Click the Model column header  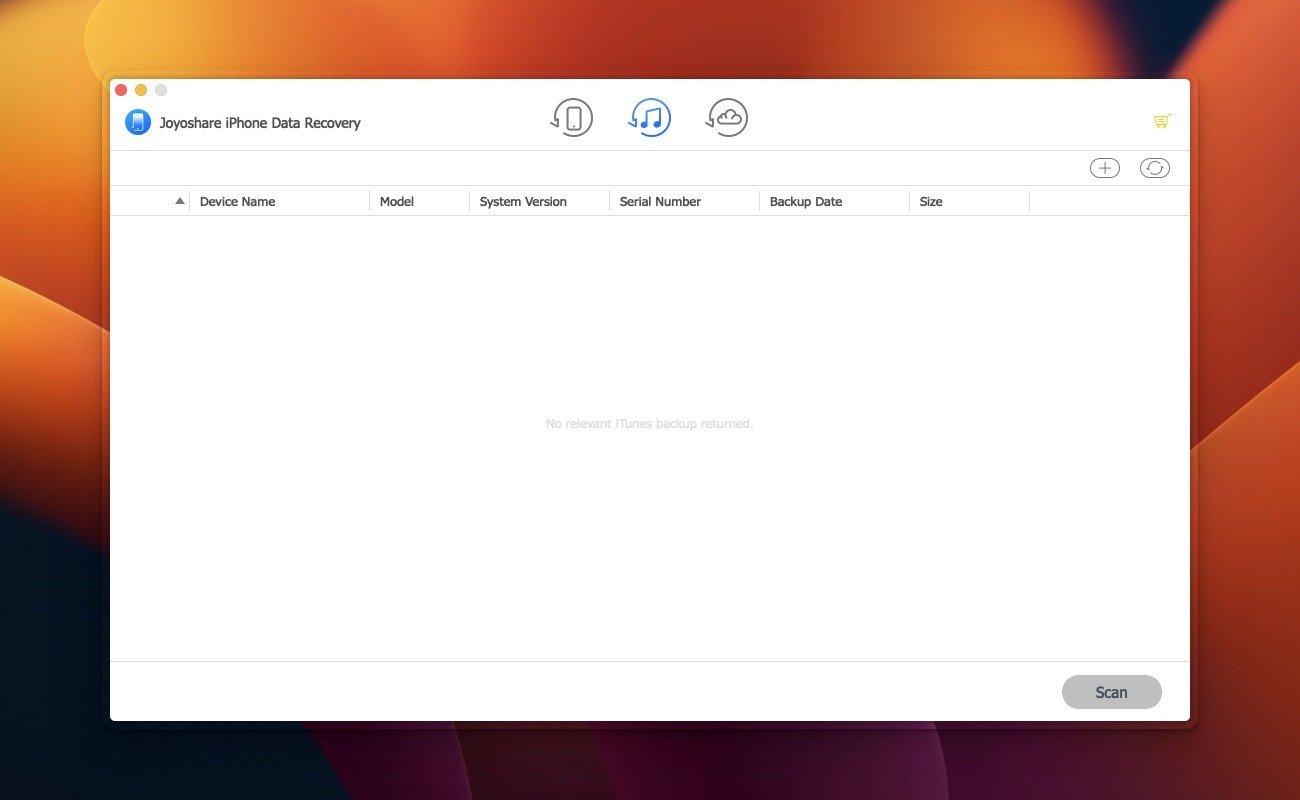(x=397, y=201)
